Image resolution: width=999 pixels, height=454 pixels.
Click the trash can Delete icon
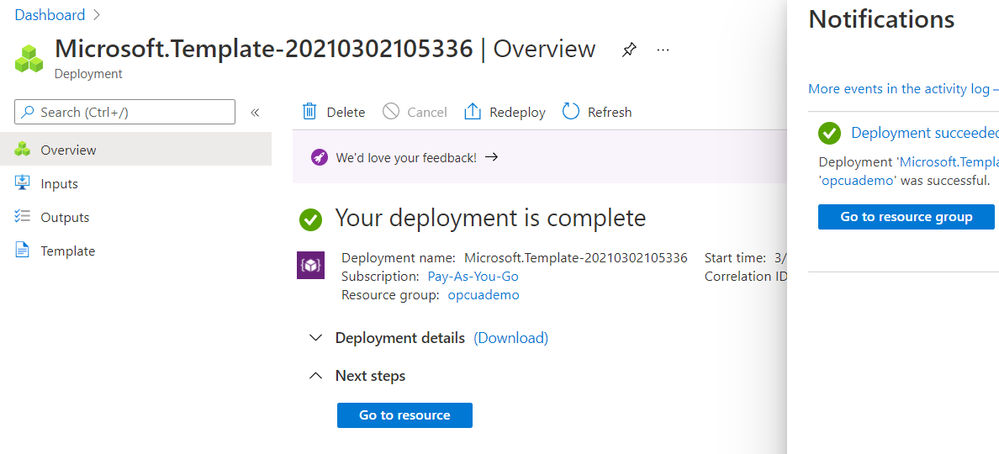[x=309, y=111]
